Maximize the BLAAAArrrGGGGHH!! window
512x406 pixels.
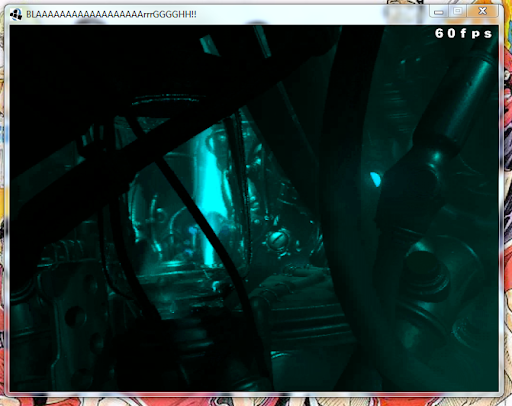[x=458, y=12]
